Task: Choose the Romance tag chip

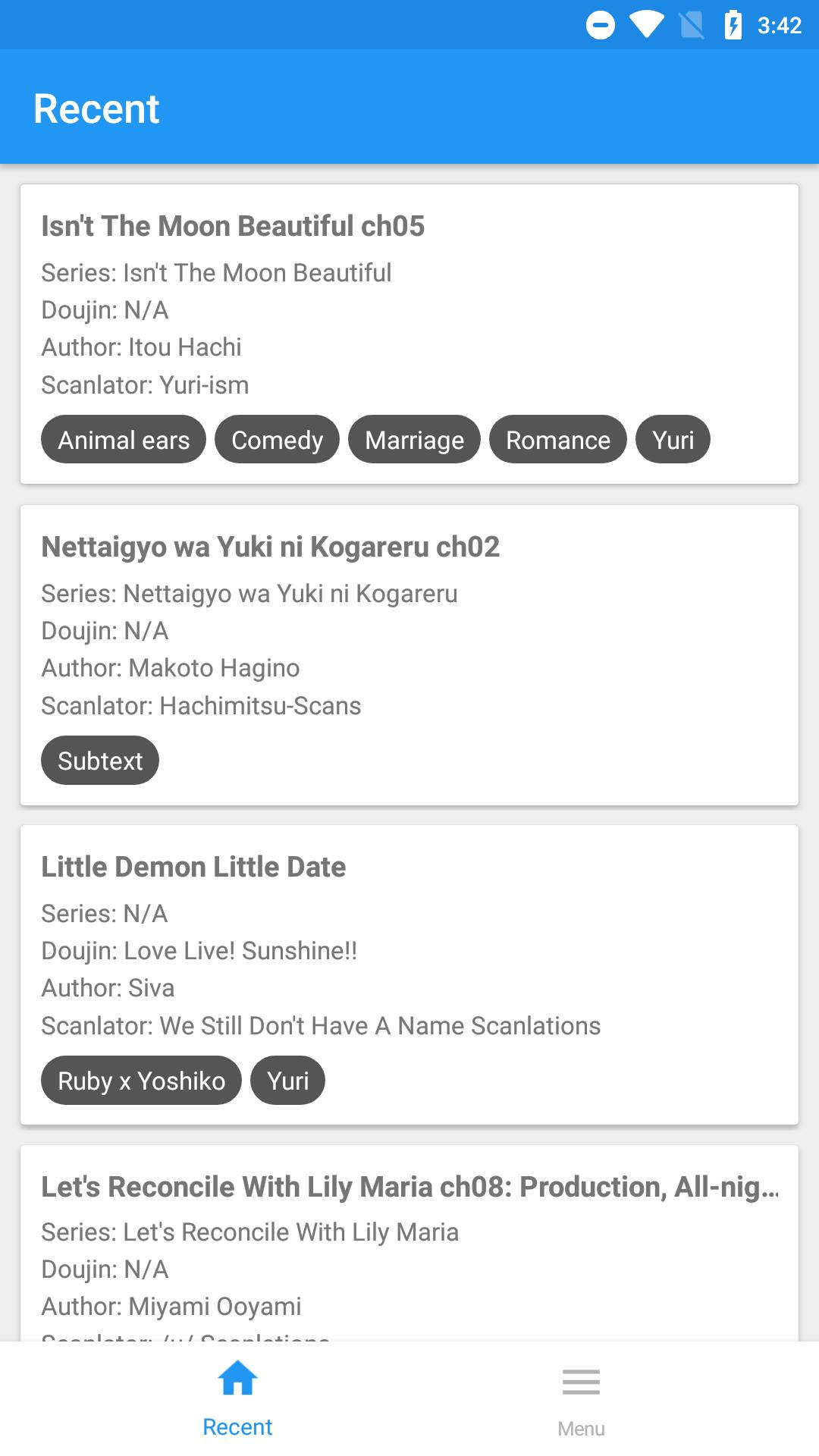Action: (558, 440)
